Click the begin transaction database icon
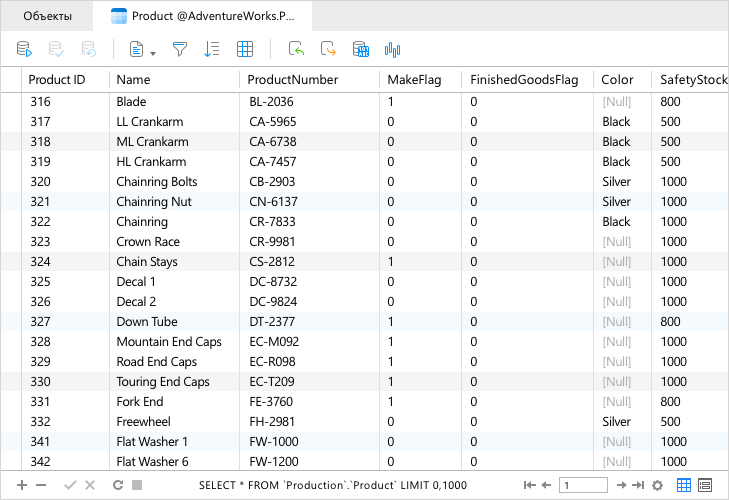Image resolution: width=729 pixels, height=500 pixels. pyautogui.click(x=24, y=49)
